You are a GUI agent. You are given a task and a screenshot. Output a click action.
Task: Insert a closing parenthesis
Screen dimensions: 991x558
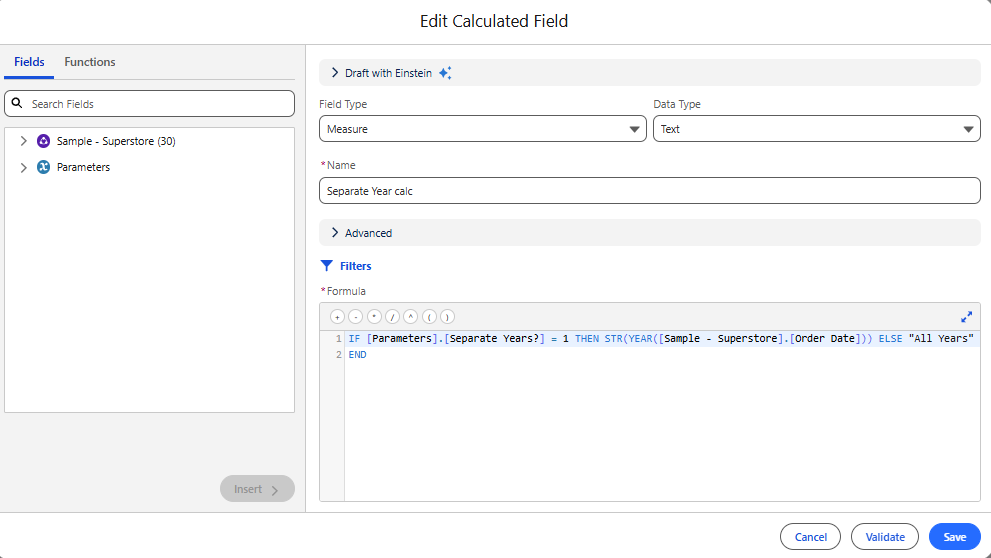[447, 317]
